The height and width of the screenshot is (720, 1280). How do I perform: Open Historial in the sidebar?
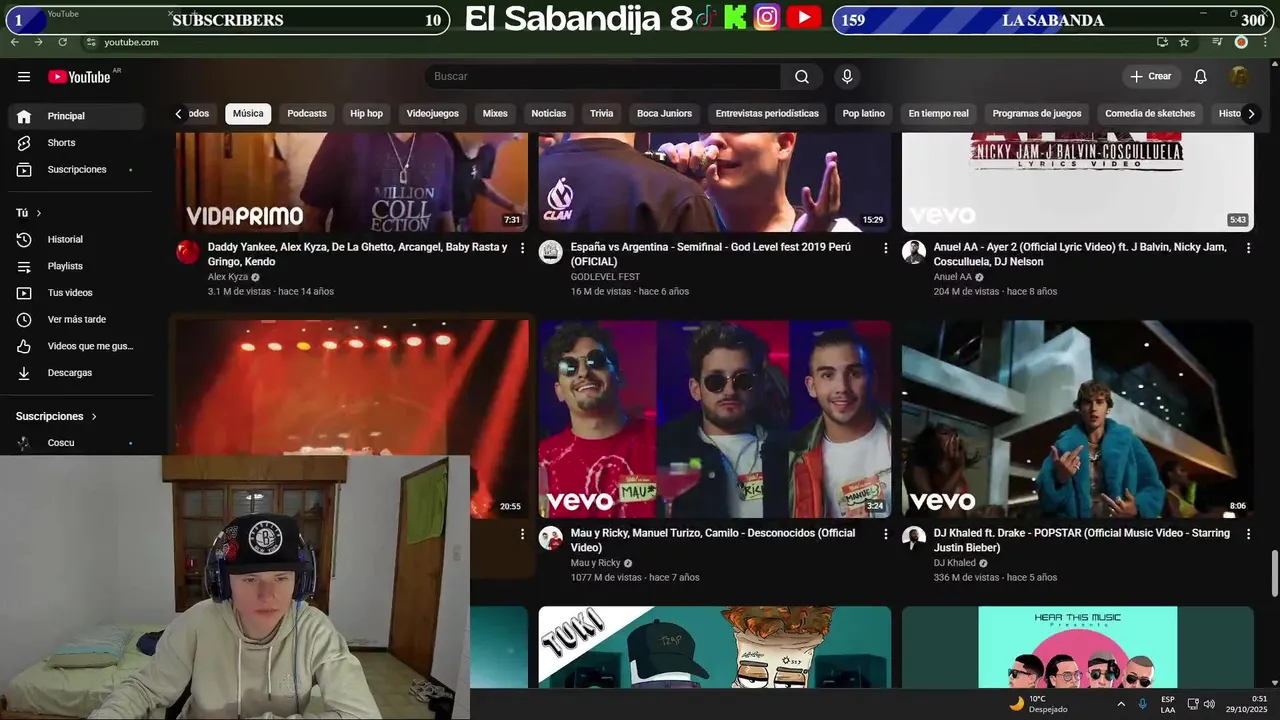coord(76,240)
